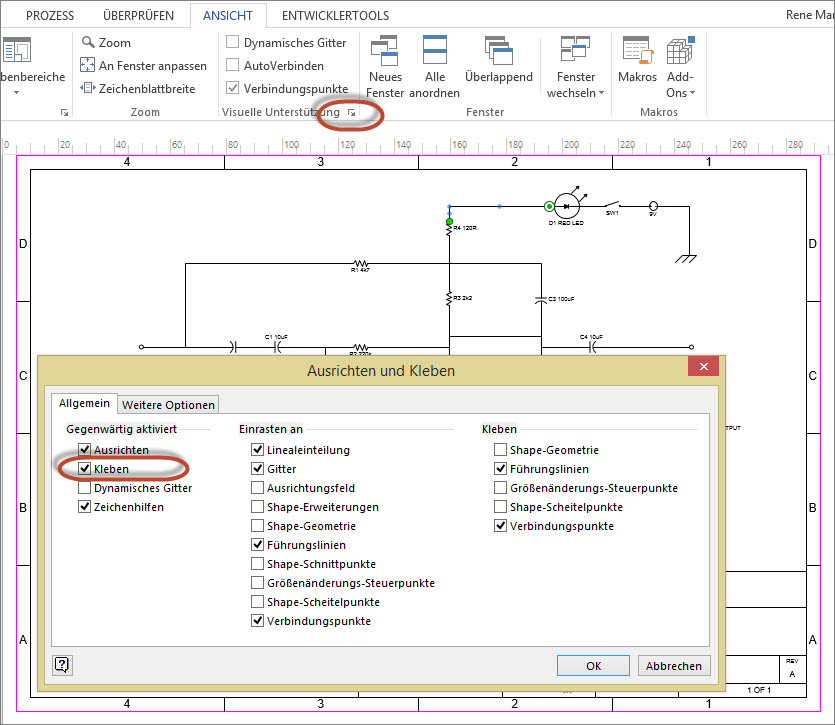Expand Fenster wechseln dropdown
Viewport: 835px width, 725px height.
click(576, 93)
